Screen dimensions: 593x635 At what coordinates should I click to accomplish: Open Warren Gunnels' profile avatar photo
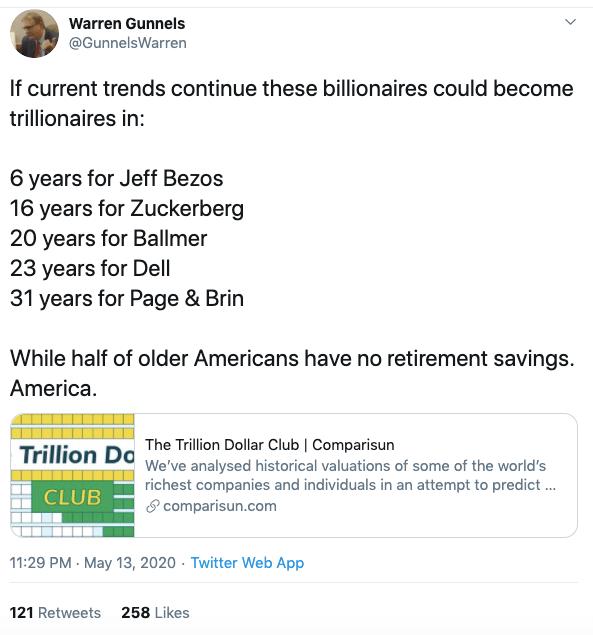coord(34,33)
